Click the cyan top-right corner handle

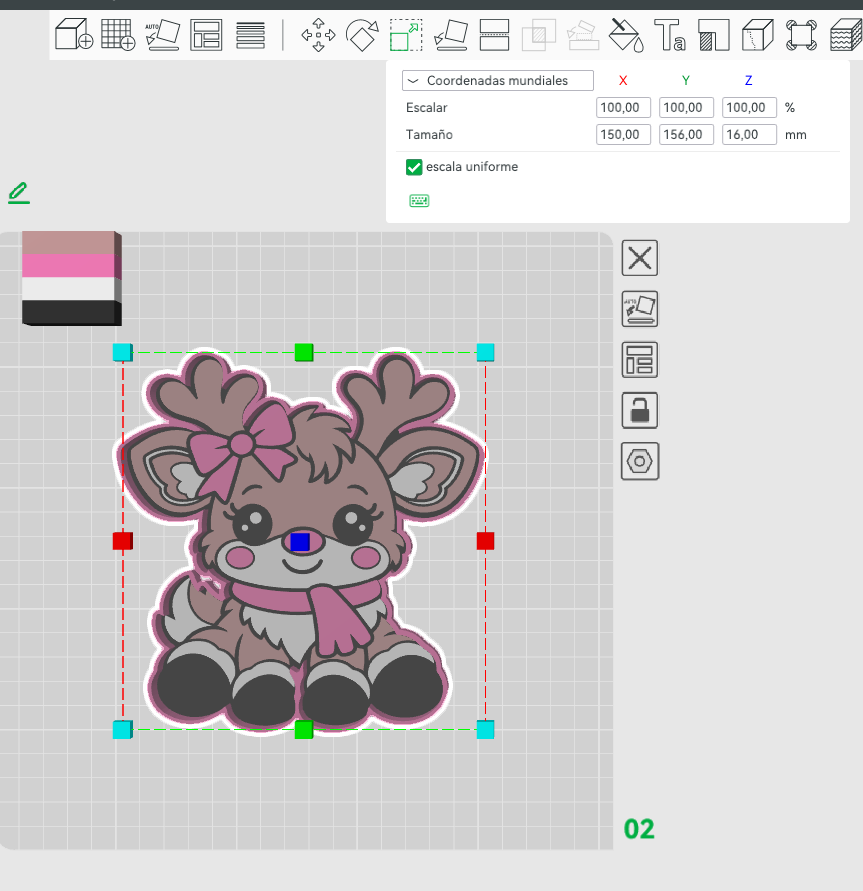click(485, 352)
